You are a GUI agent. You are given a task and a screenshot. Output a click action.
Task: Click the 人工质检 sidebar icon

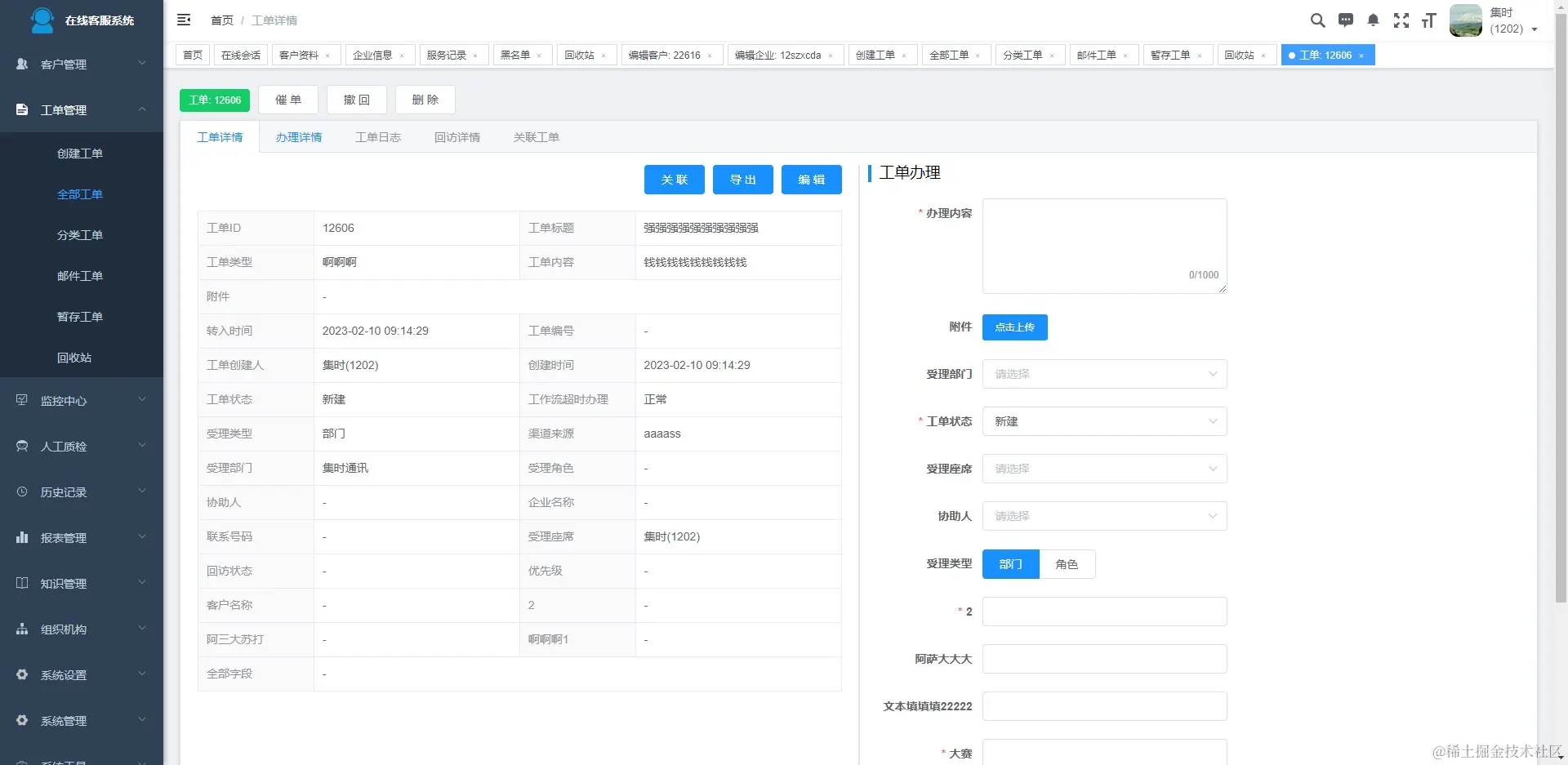(22, 446)
